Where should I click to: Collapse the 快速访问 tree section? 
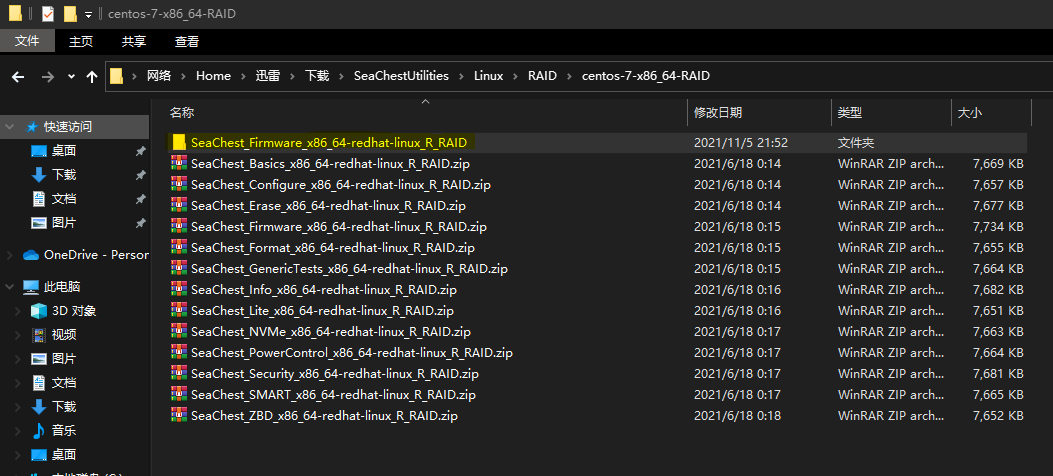tap(9, 126)
